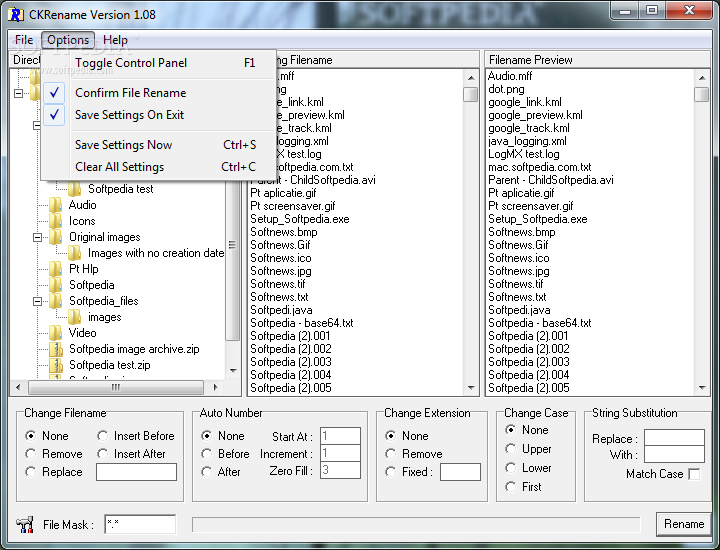Click the Filename Preview column header

(597, 60)
